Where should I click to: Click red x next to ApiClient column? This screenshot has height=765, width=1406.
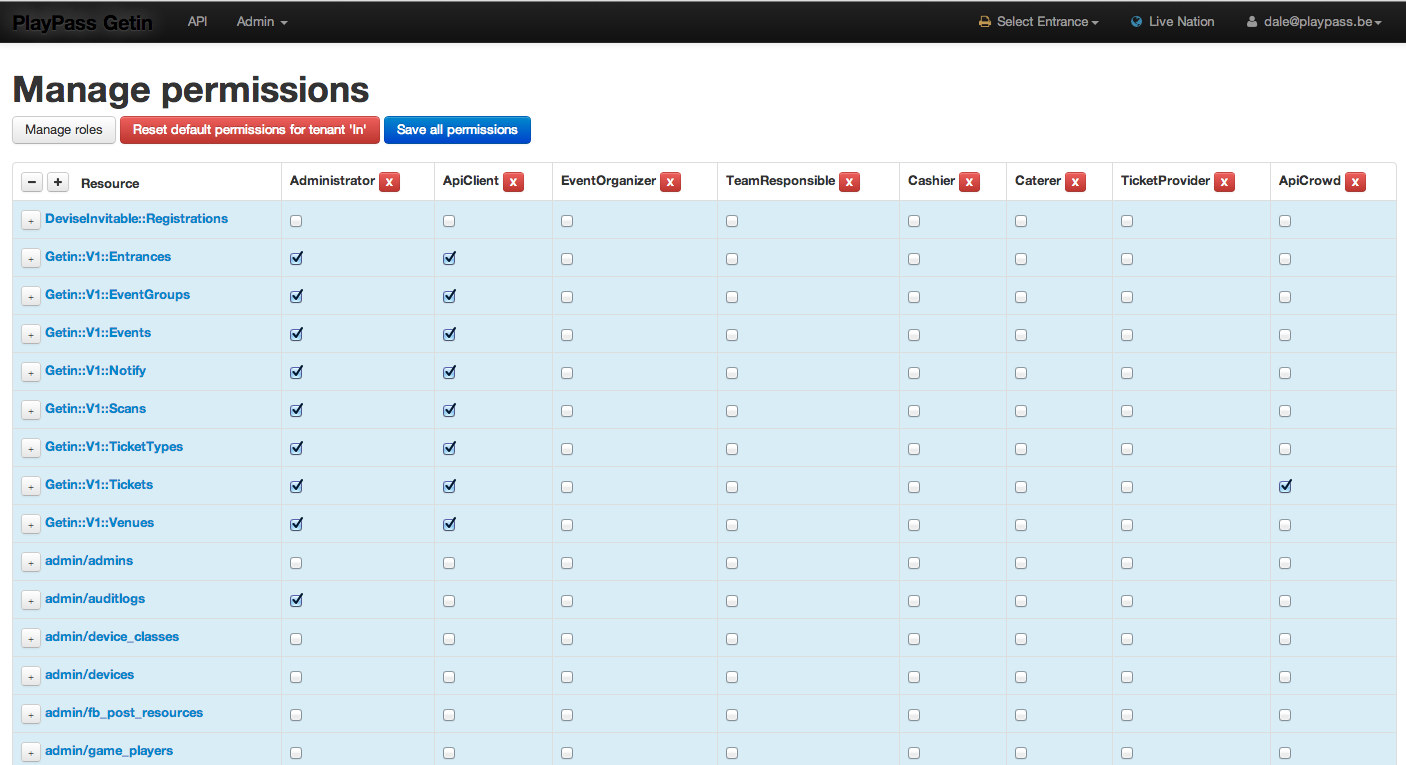point(513,182)
